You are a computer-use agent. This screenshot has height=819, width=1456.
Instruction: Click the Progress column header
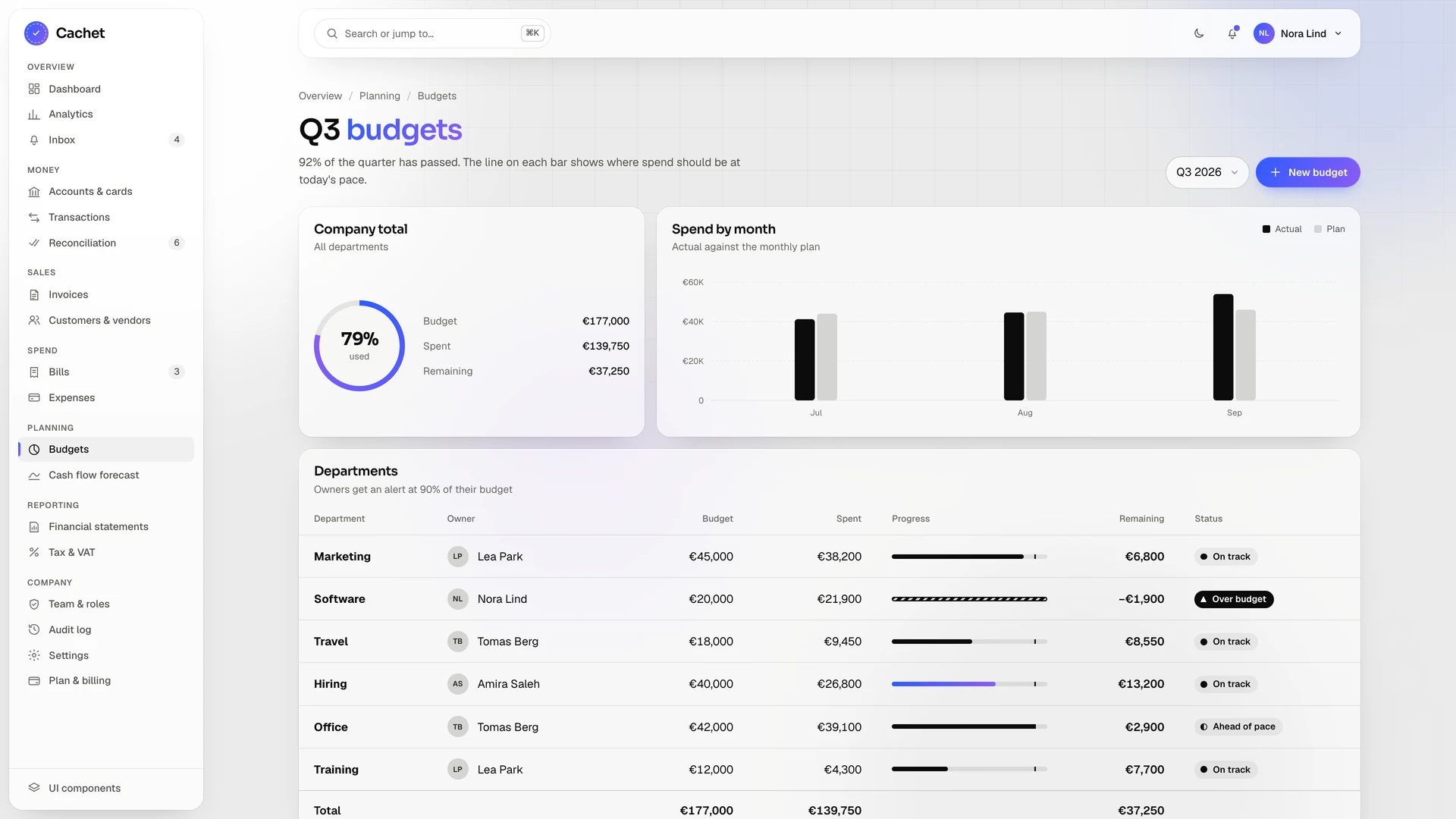(911, 519)
